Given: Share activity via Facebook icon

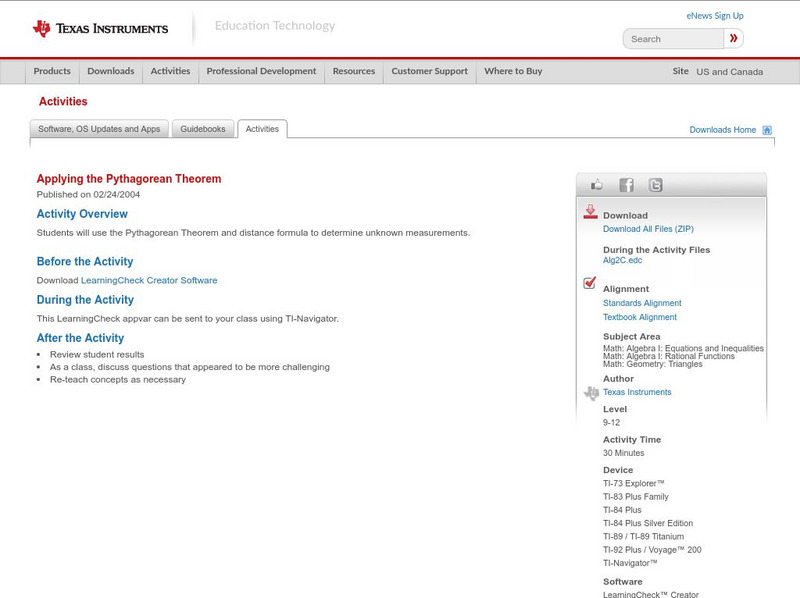Looking at the screenshot, I should 626,185.
